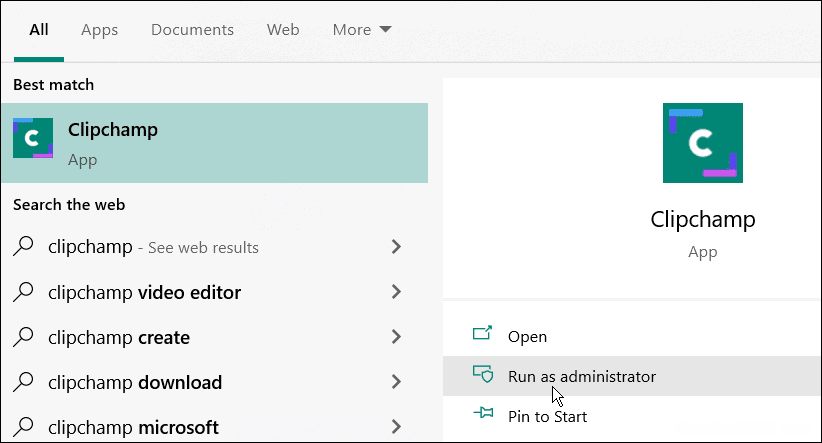Switch to the Apps tab
Viewport: 822px width, 443px height.
(x=100, y=30)
